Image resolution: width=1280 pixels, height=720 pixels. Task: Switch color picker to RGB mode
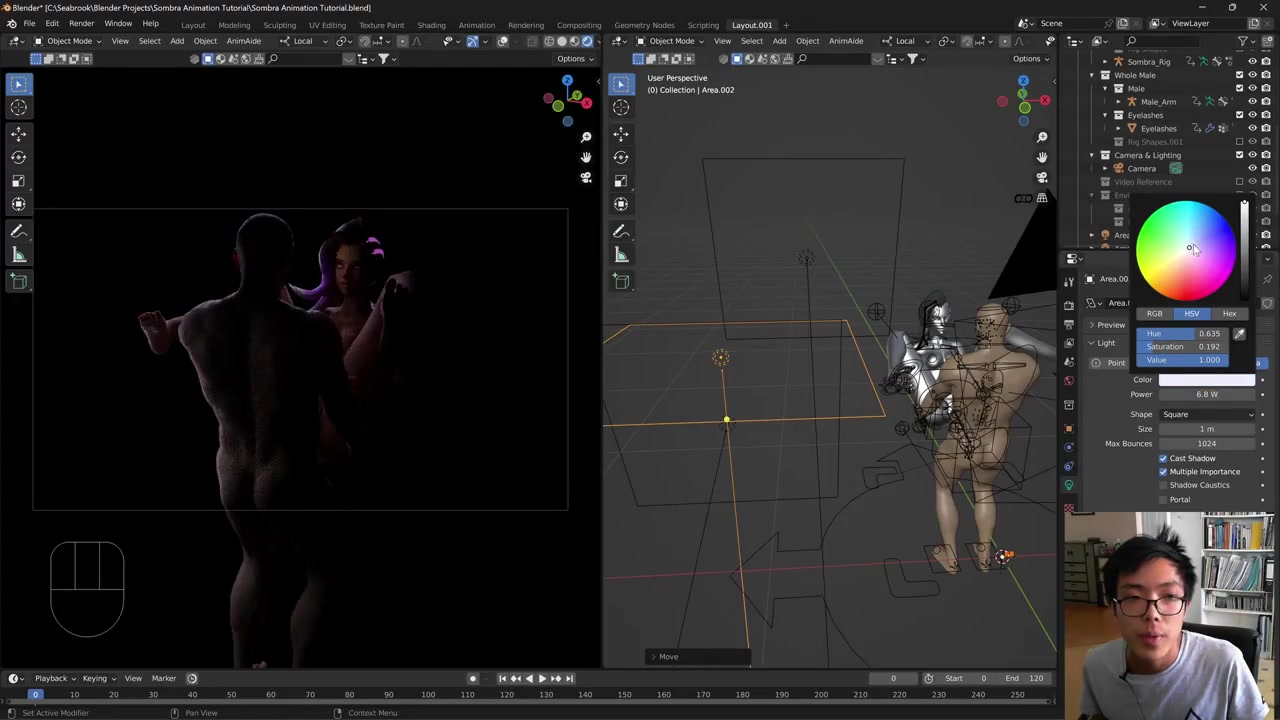[1154, 314]
